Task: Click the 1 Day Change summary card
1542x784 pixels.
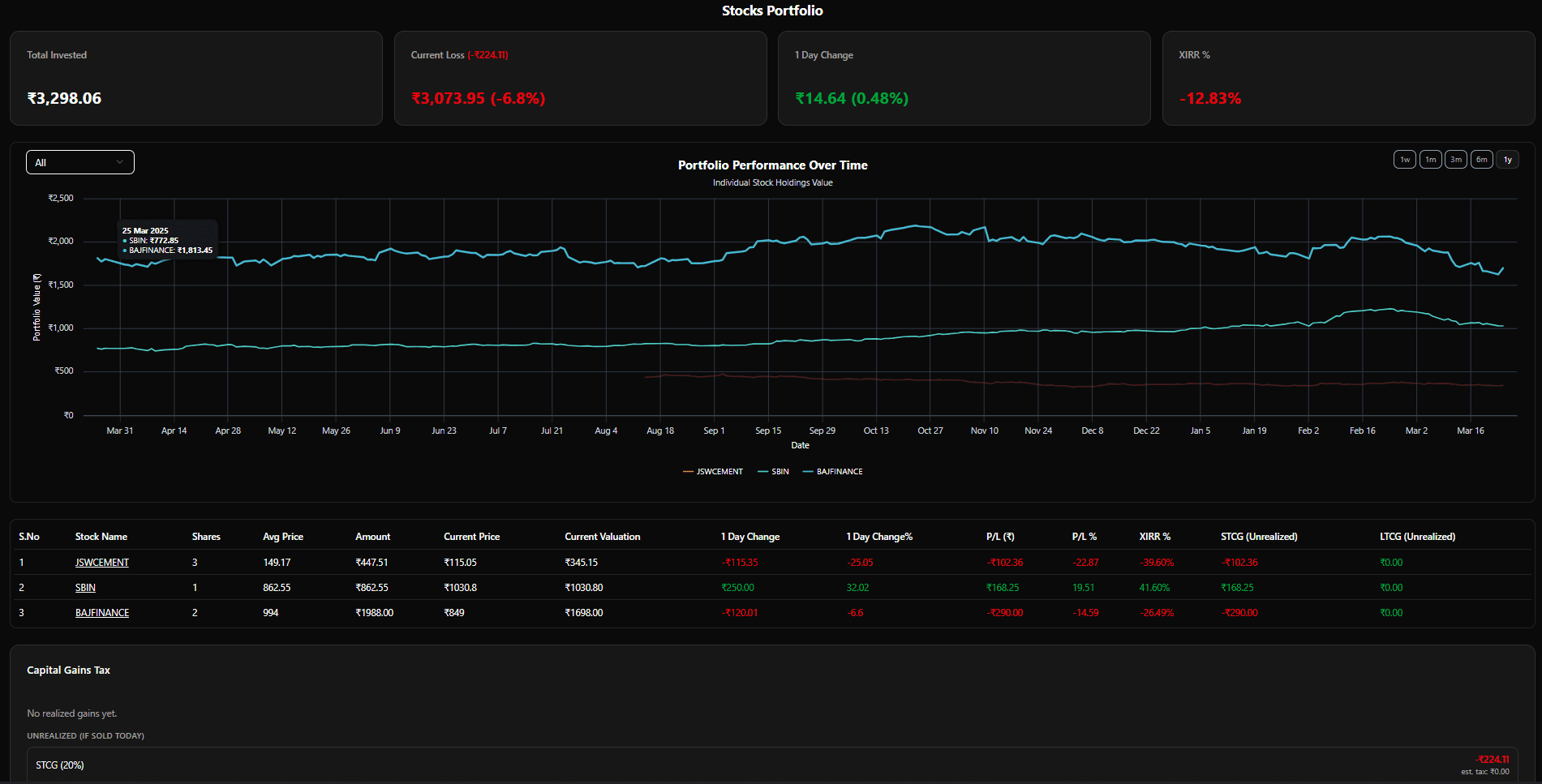Action: pos(964,79)
